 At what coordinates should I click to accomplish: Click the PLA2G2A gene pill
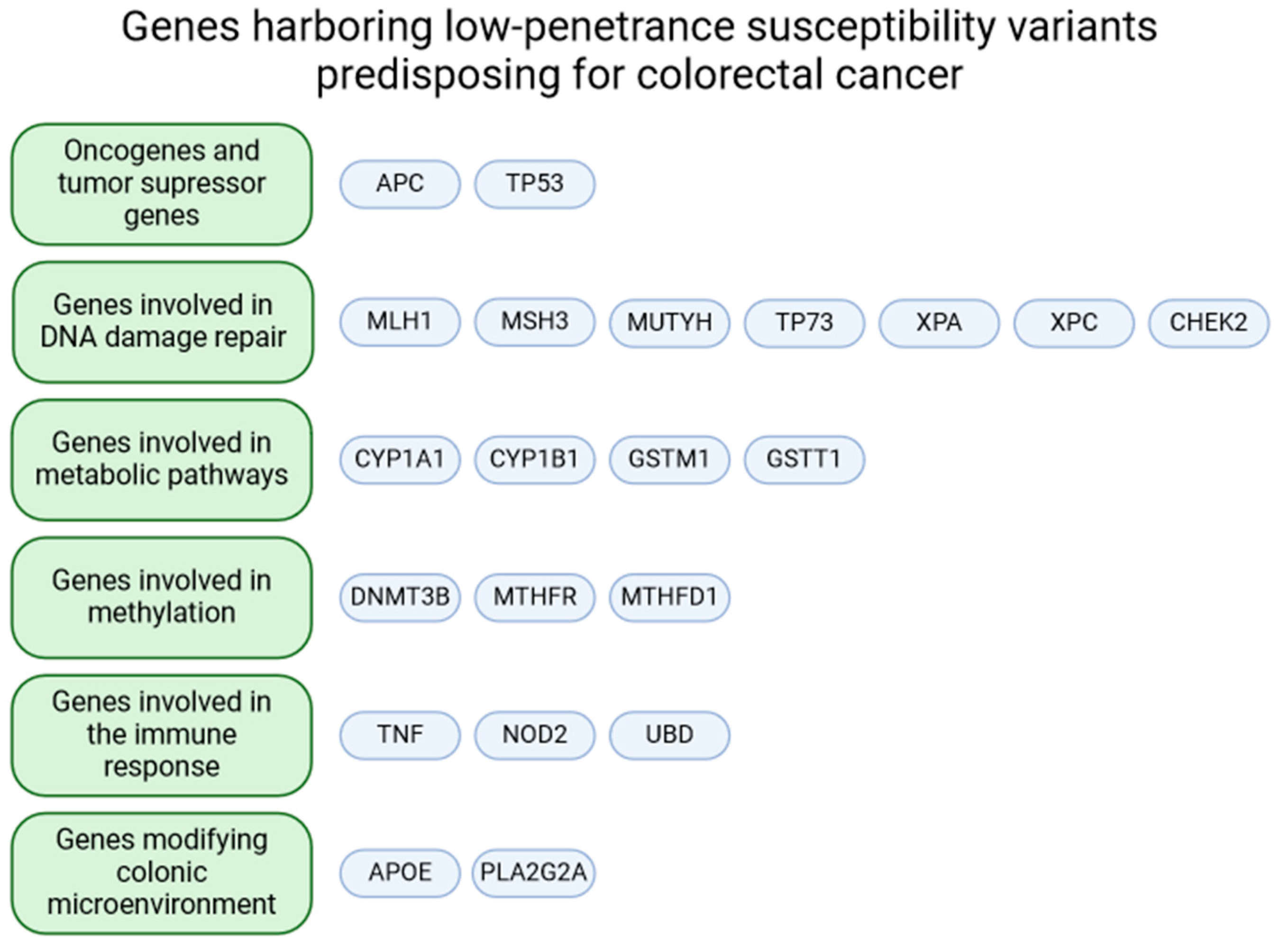[x=533, y=872]
